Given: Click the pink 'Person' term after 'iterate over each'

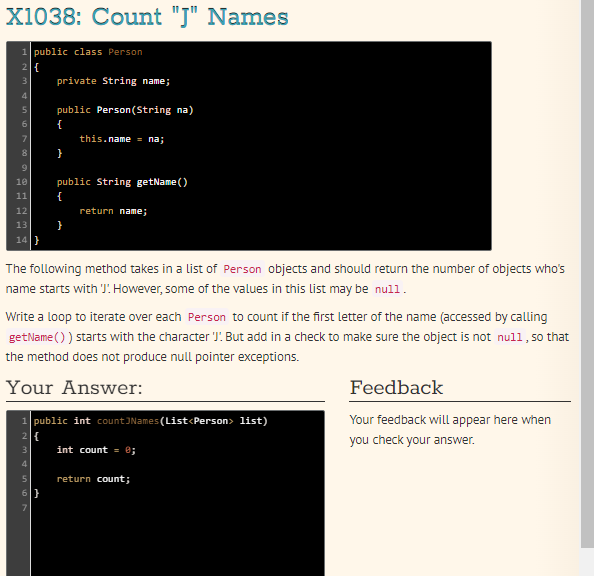Looking at the screenshot, I should click(x=207, y=317).
